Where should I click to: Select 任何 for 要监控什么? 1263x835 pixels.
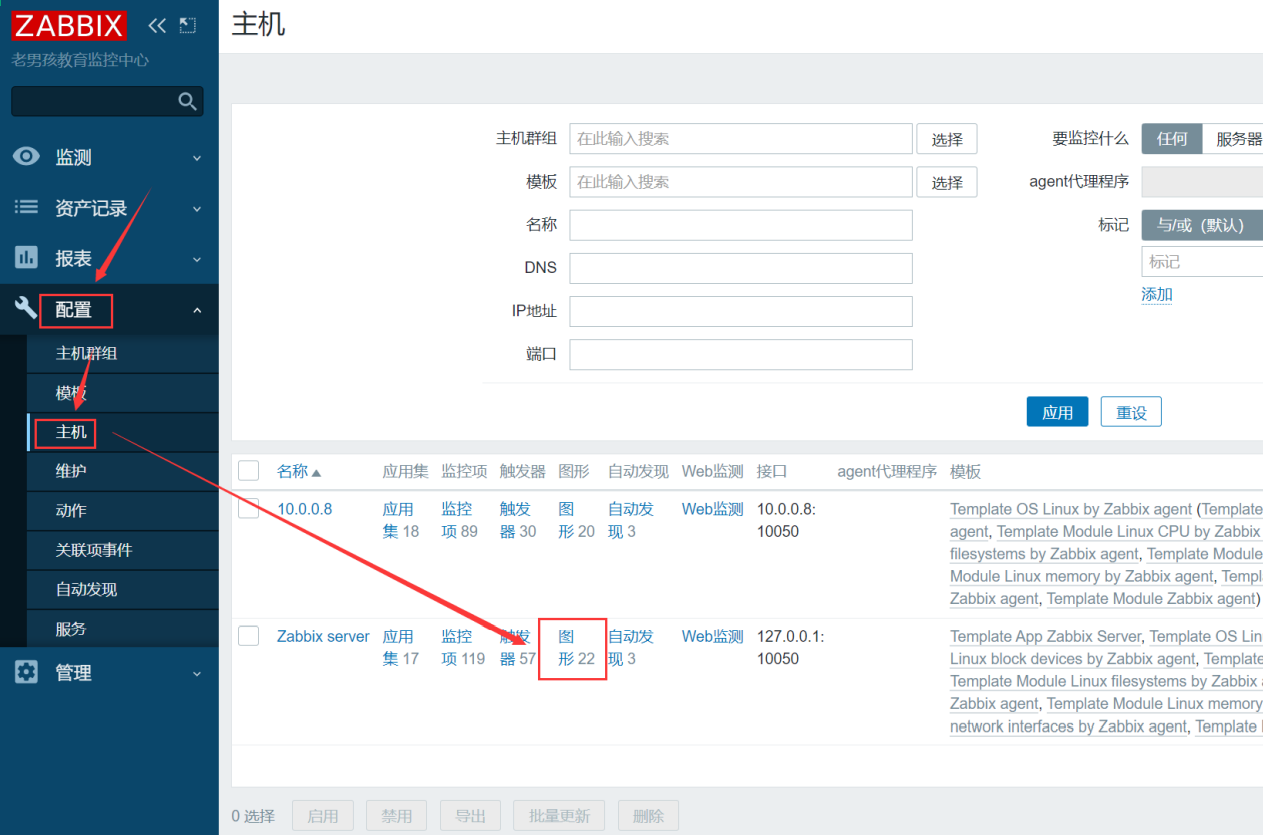click(1172, 139)
